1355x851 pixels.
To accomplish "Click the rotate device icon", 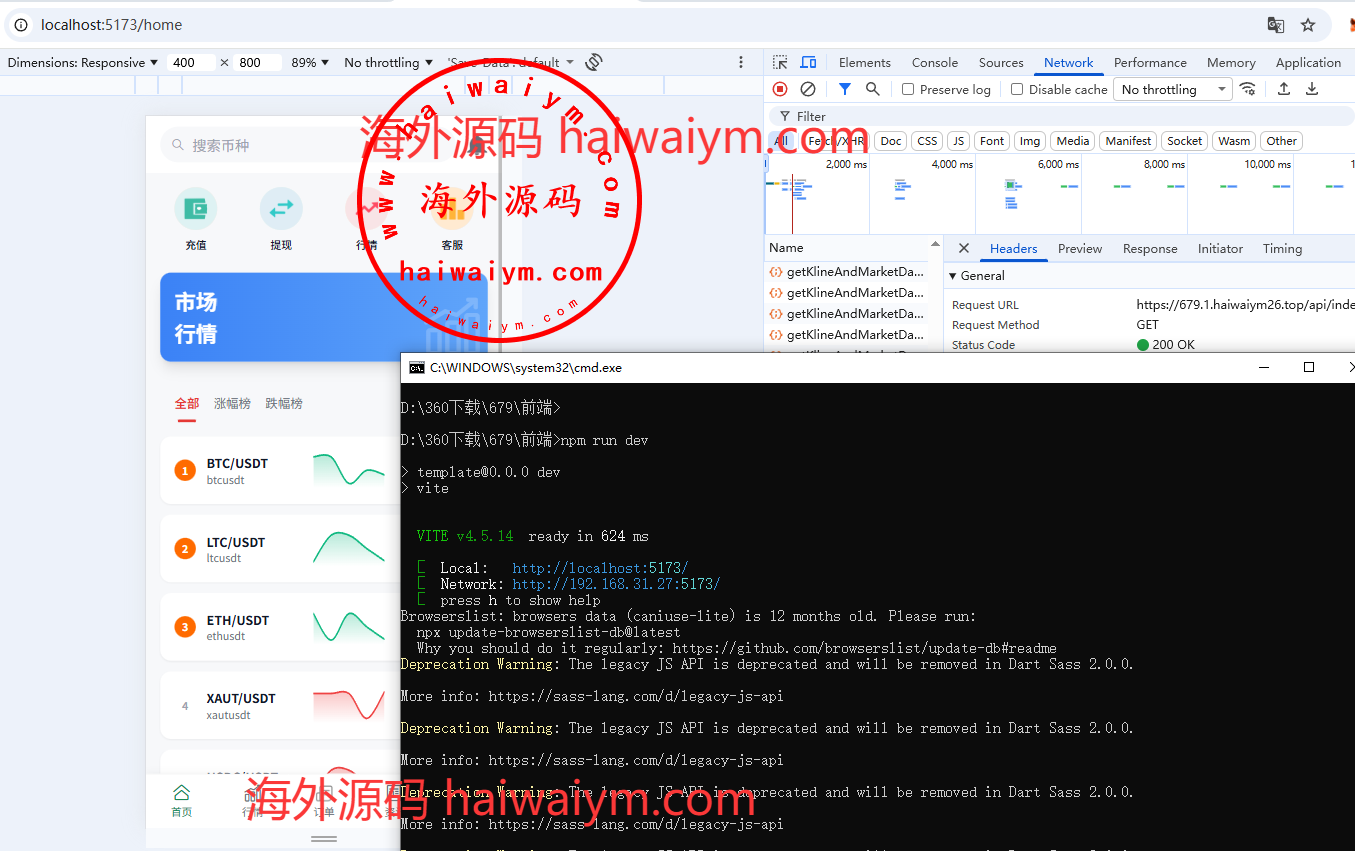I will (x=594, y=62).
